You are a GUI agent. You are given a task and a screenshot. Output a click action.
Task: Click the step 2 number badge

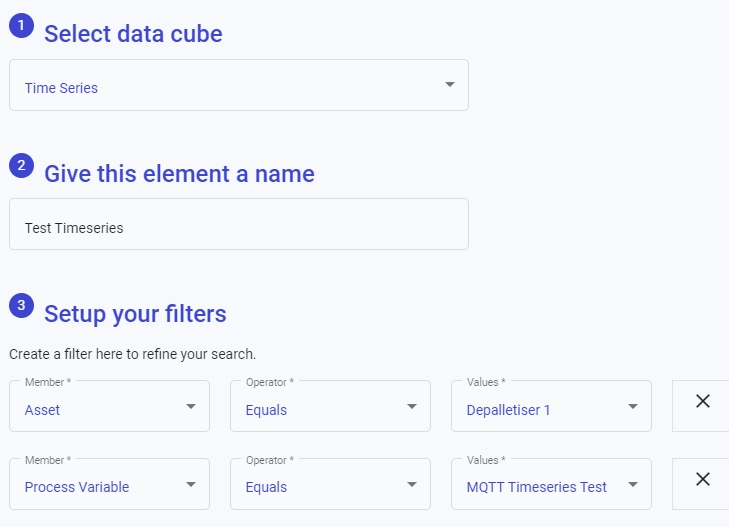pyautogui.click(x=21, y=166)
